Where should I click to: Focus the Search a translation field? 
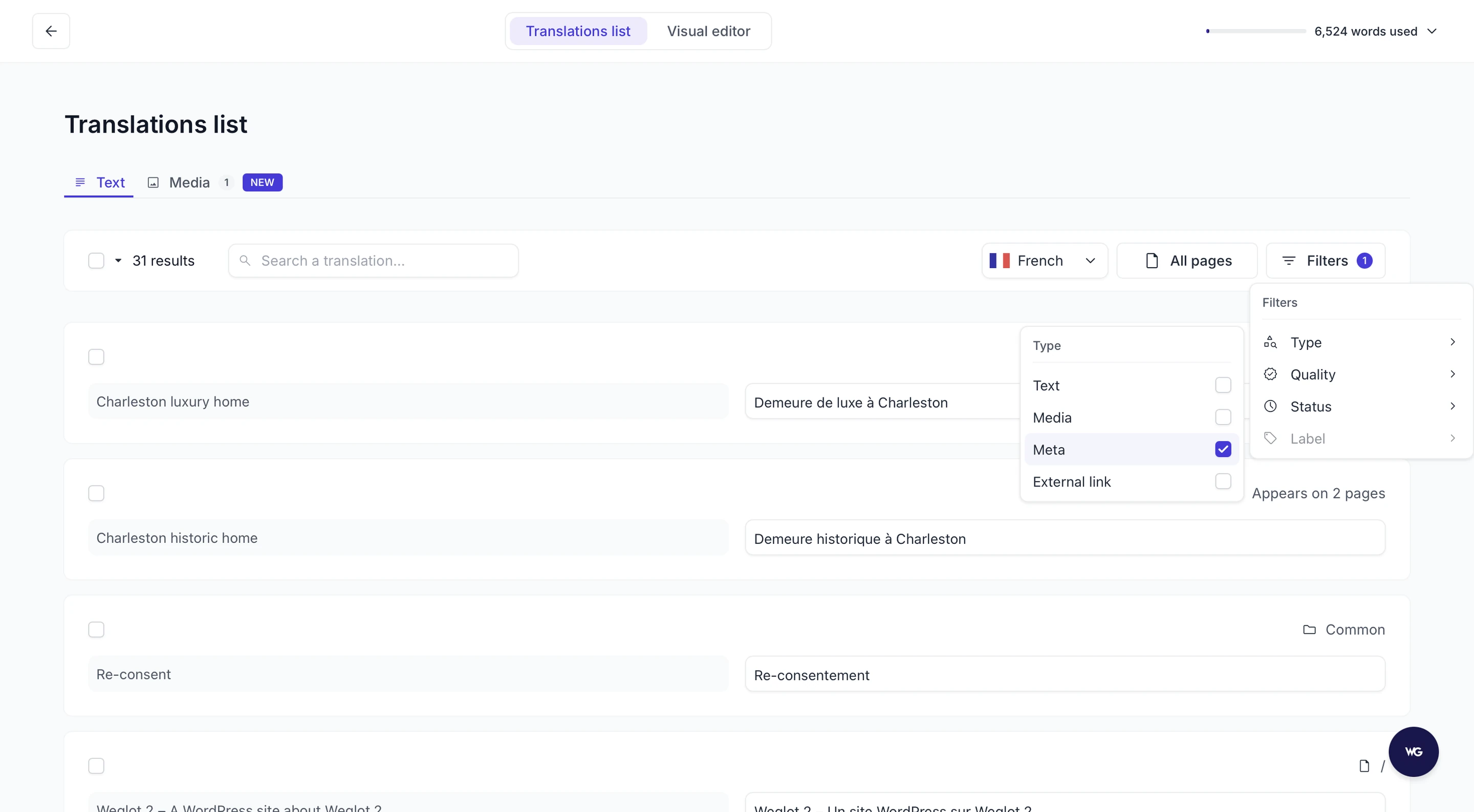coord(373,260)
